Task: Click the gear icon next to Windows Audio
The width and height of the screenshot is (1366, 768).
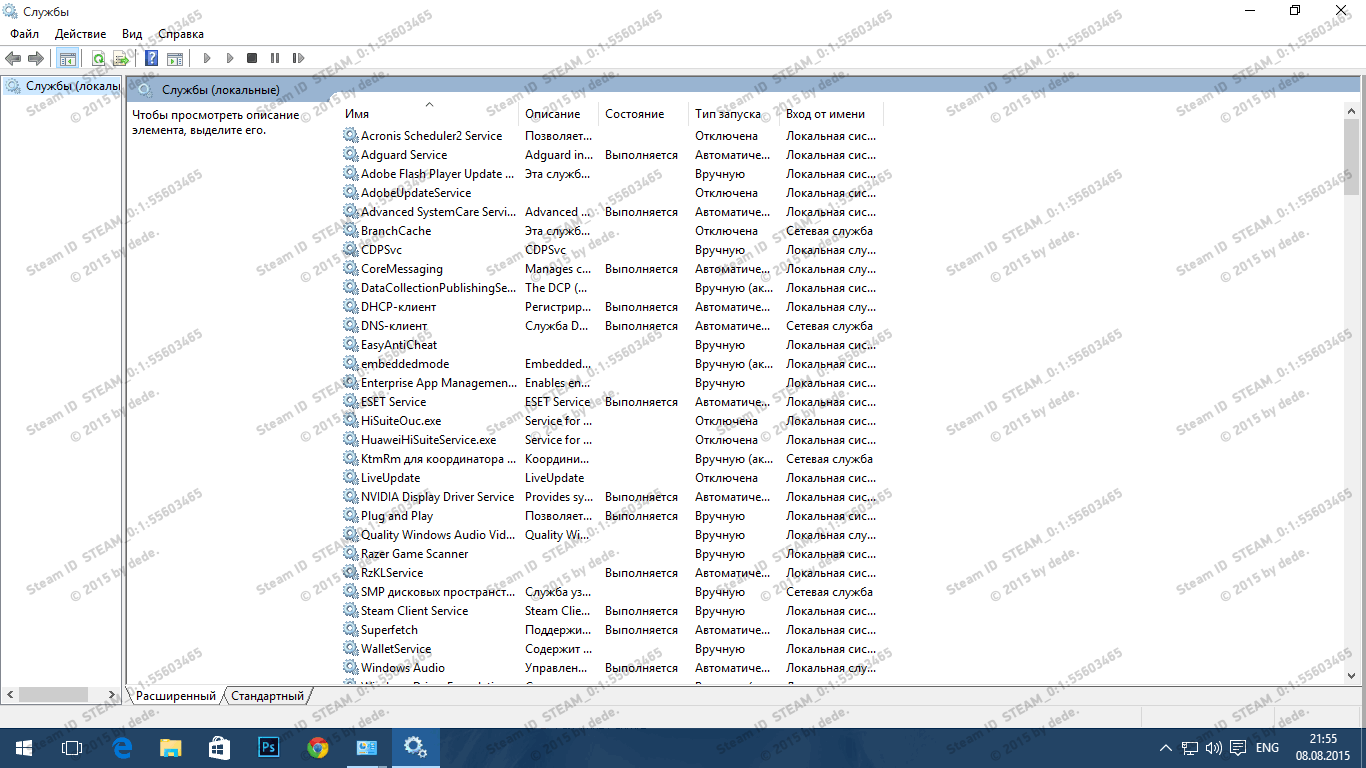Action: pos(351,668)
